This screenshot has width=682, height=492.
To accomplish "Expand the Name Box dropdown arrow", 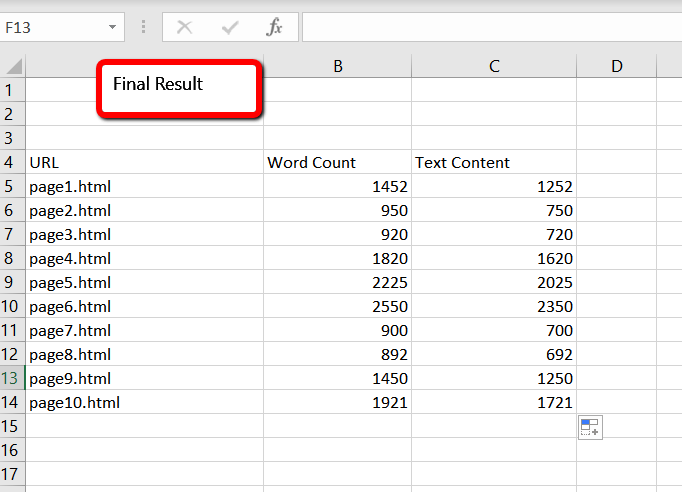I will [111, 27].
